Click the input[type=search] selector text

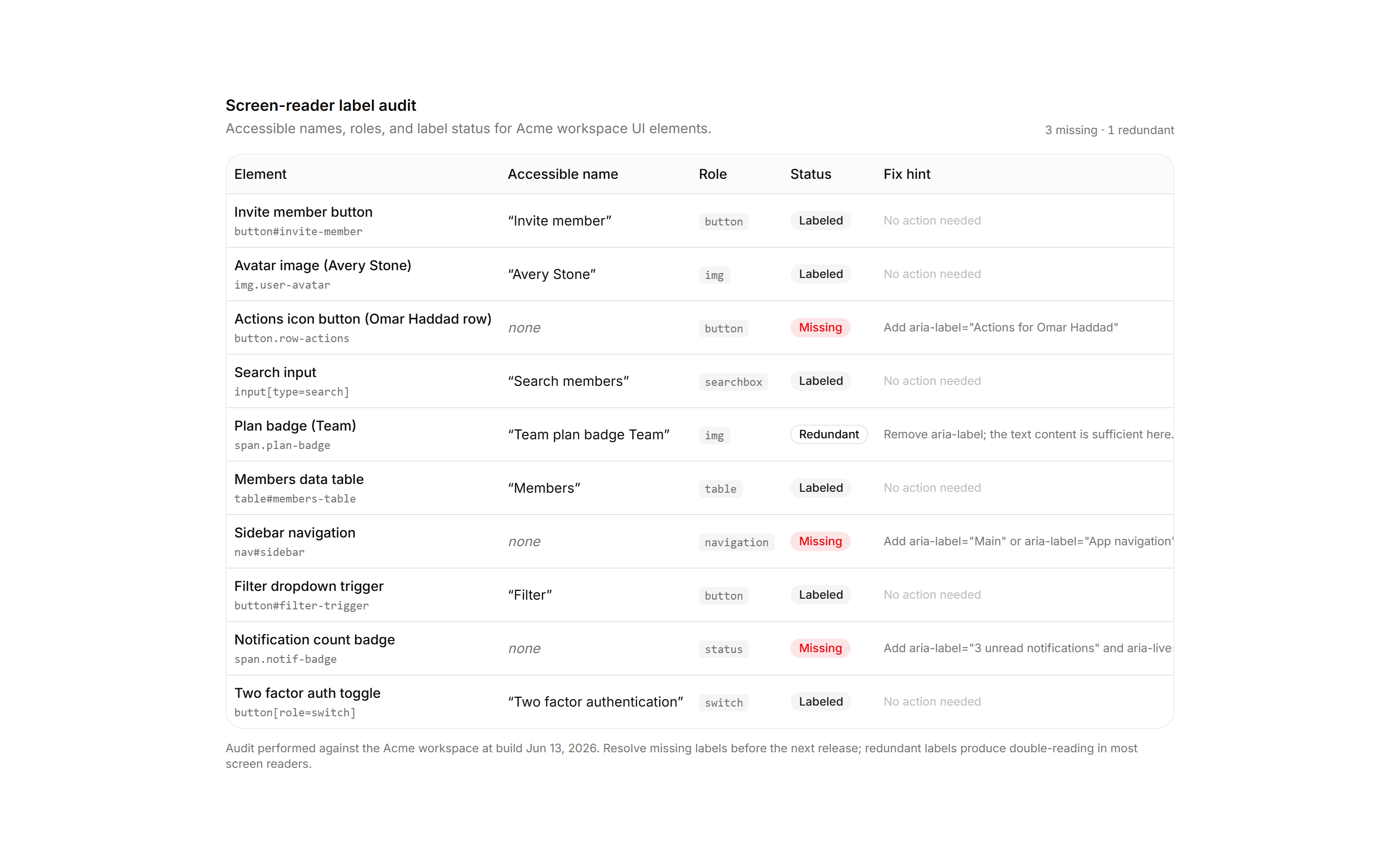[x=292, y=392]
